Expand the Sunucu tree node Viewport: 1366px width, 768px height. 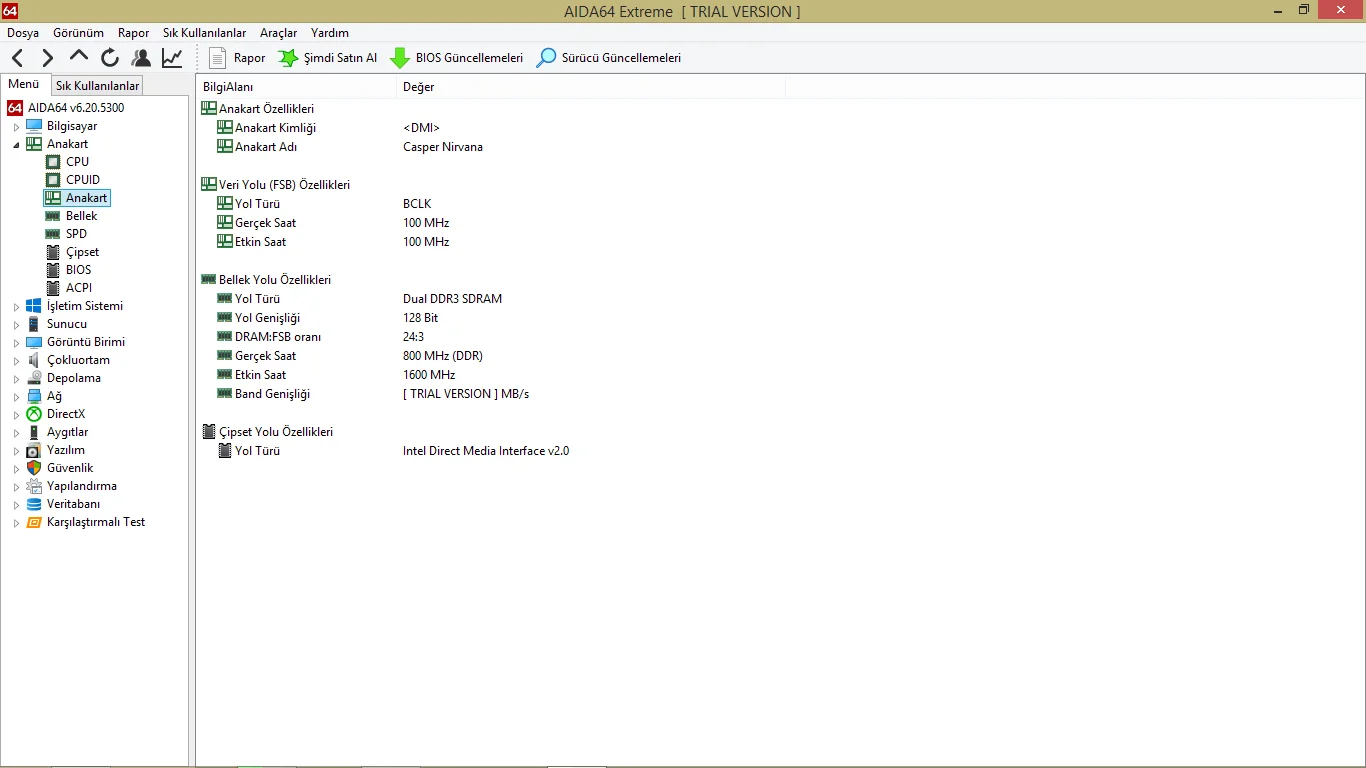coord(17,325)
